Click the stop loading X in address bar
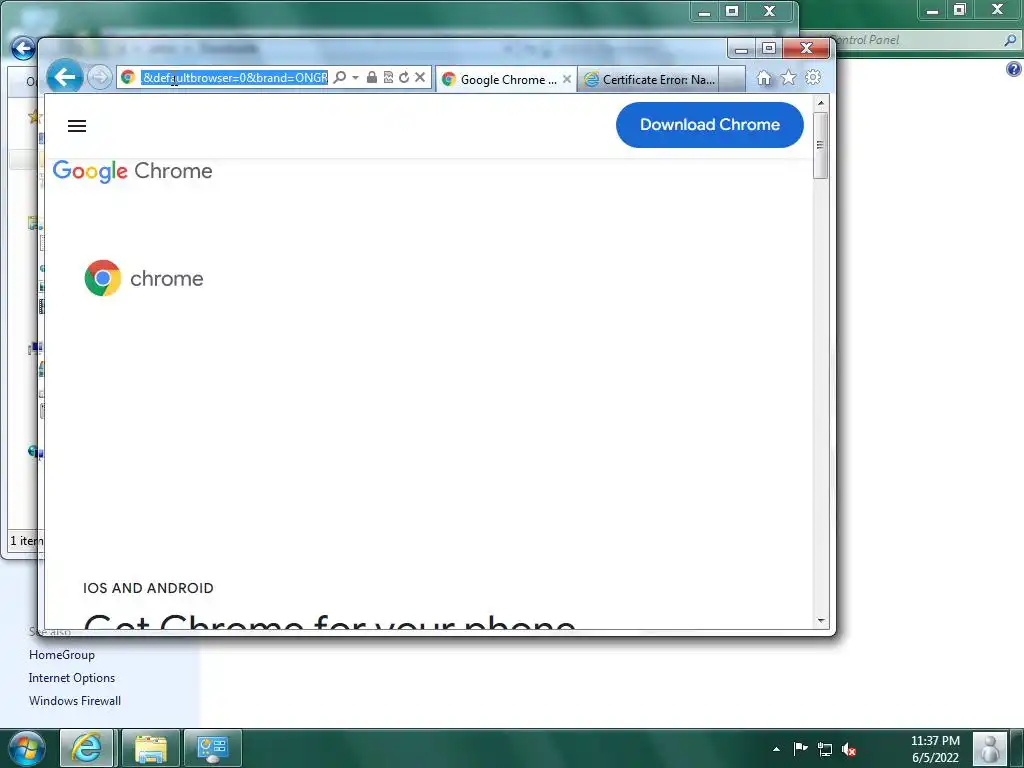1024x768 pixels. pos(420,78)
